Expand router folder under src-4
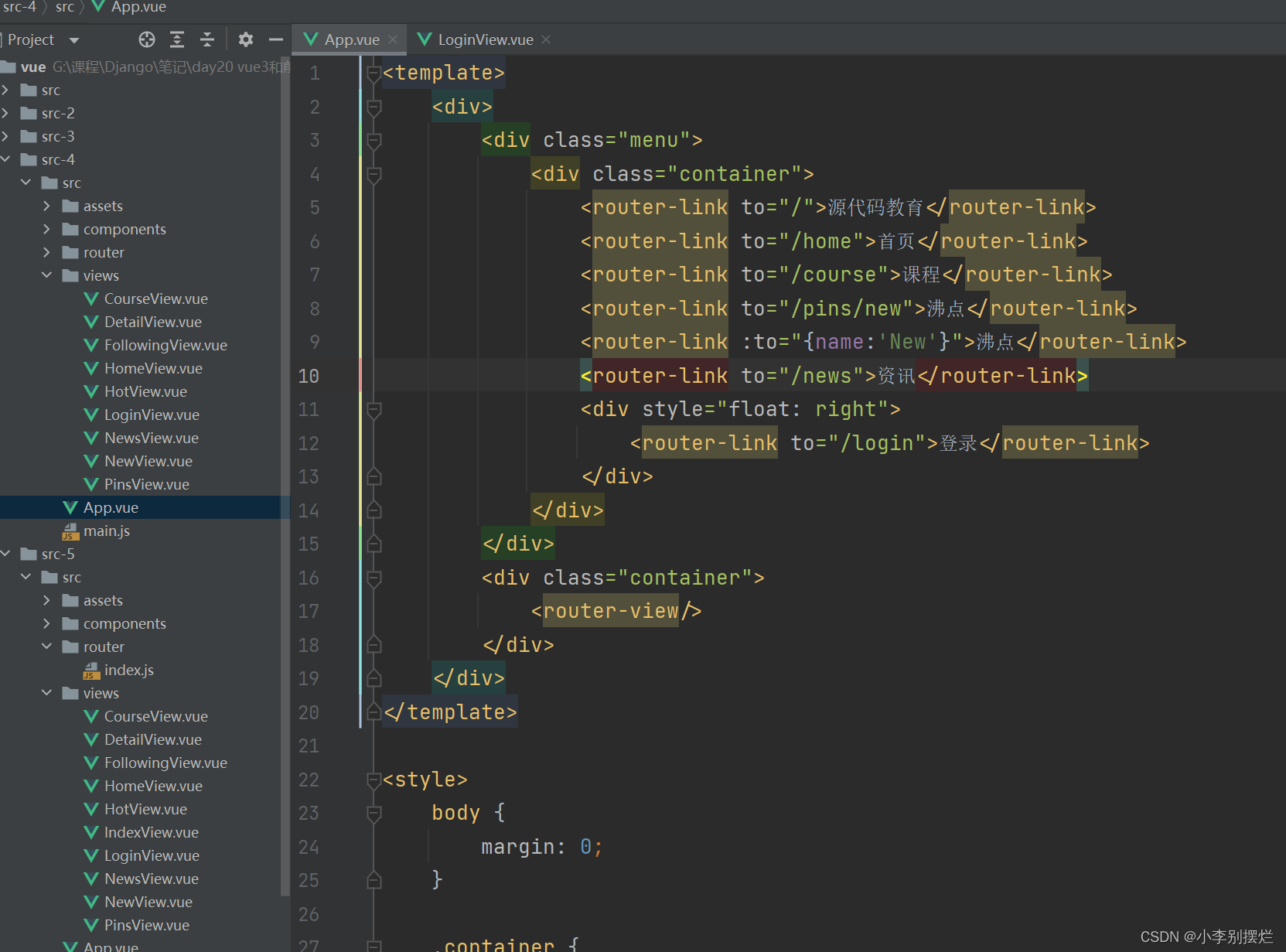 tap(46, 253)
